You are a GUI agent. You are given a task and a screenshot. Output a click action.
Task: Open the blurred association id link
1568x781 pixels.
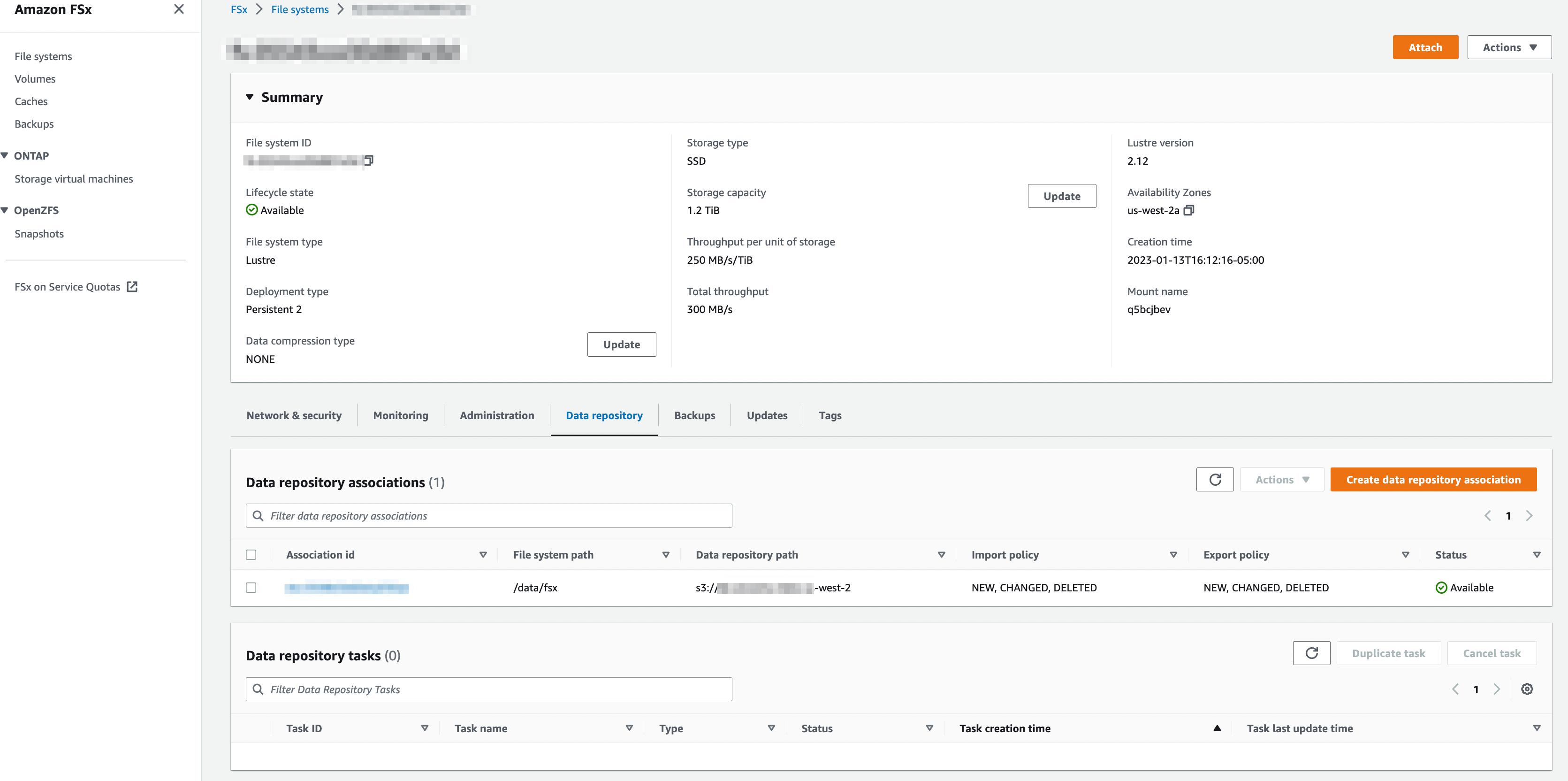(x=346, y=589)
